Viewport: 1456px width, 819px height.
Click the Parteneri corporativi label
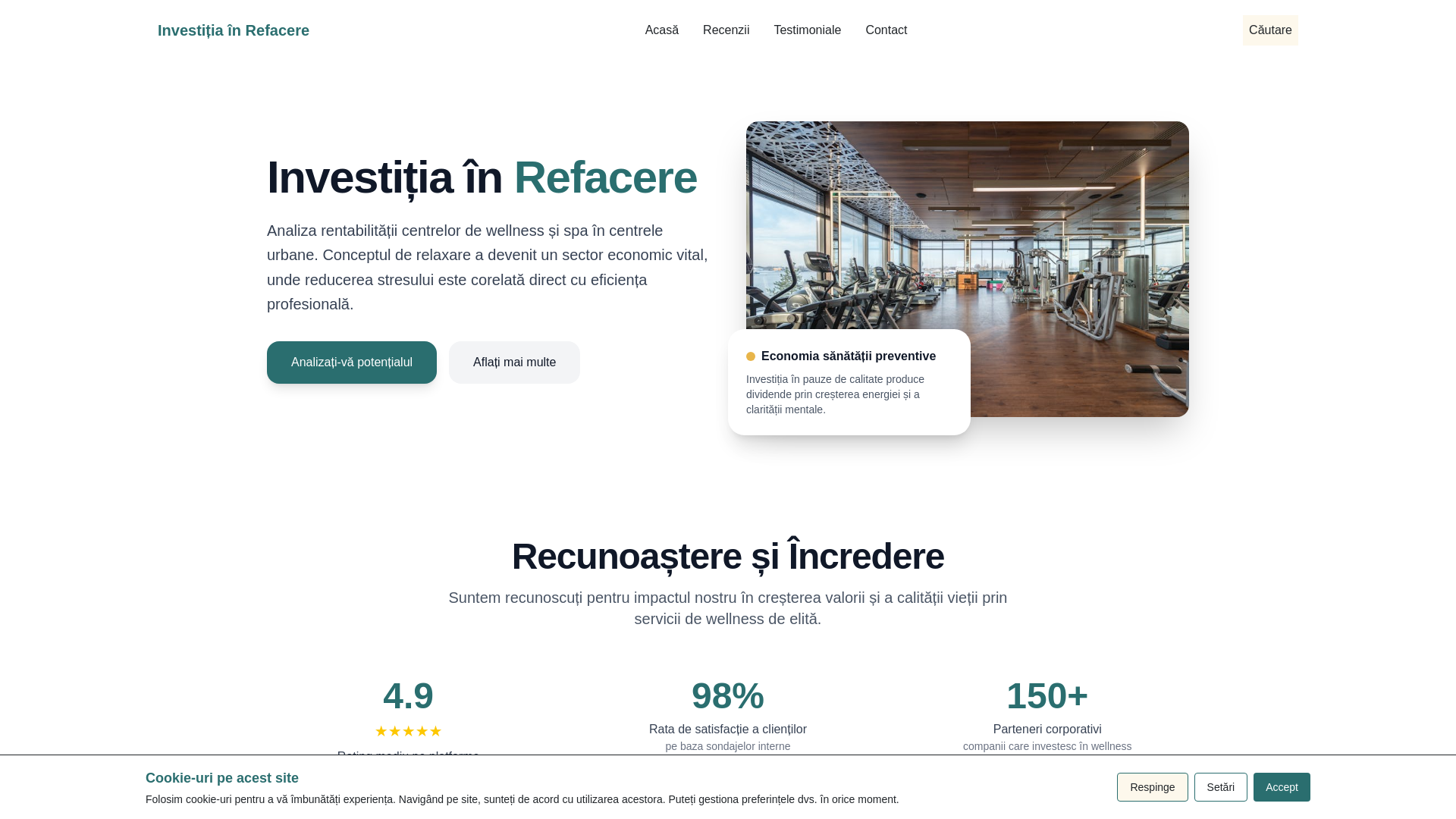(1047, 730)
